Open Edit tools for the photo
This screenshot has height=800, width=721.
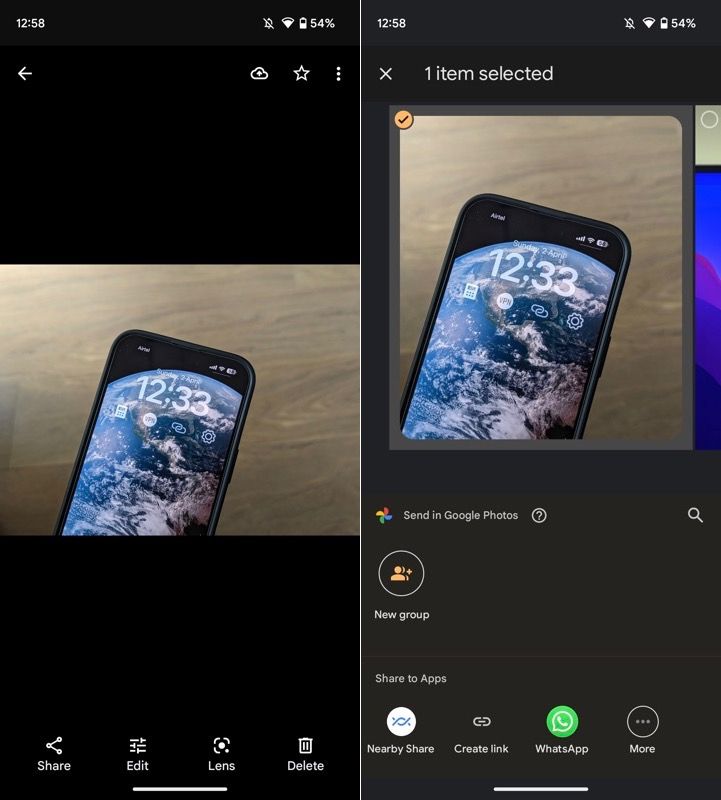137,754
